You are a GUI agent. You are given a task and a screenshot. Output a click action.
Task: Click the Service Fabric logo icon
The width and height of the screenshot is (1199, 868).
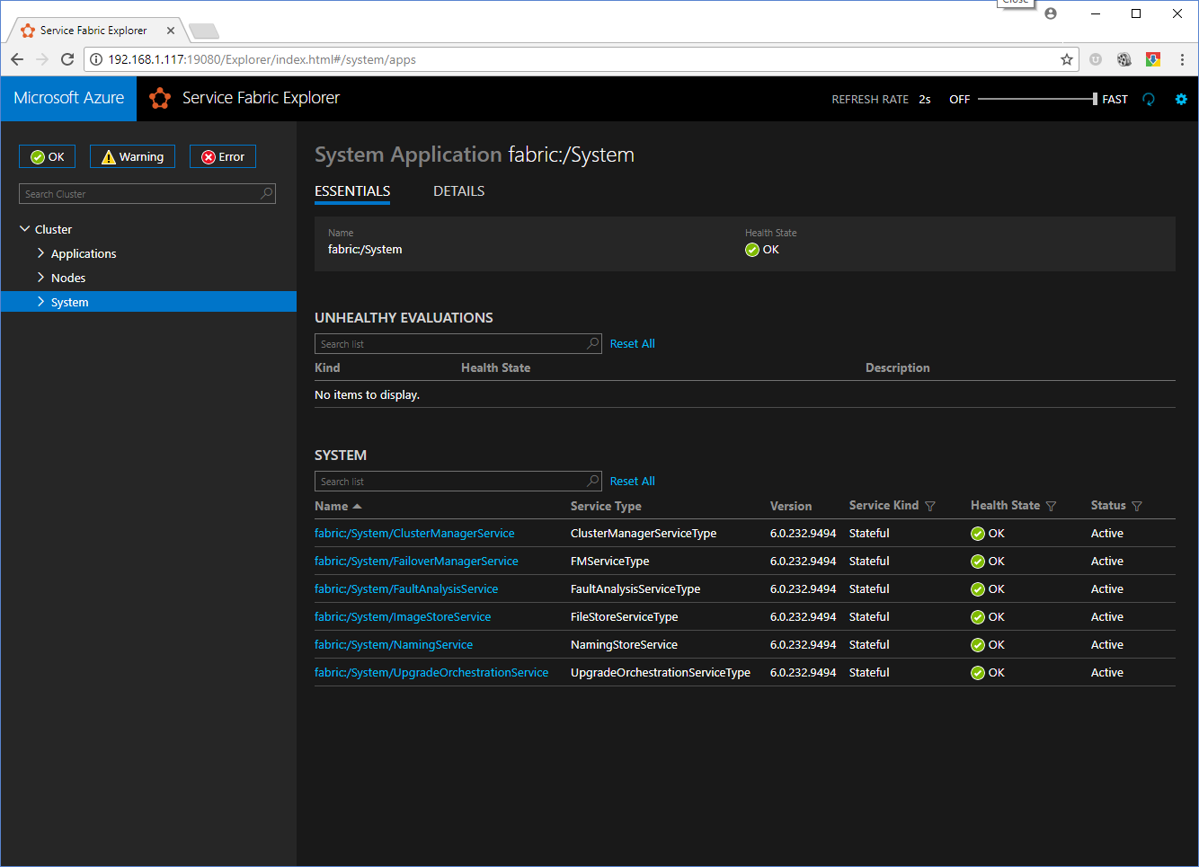160,98
